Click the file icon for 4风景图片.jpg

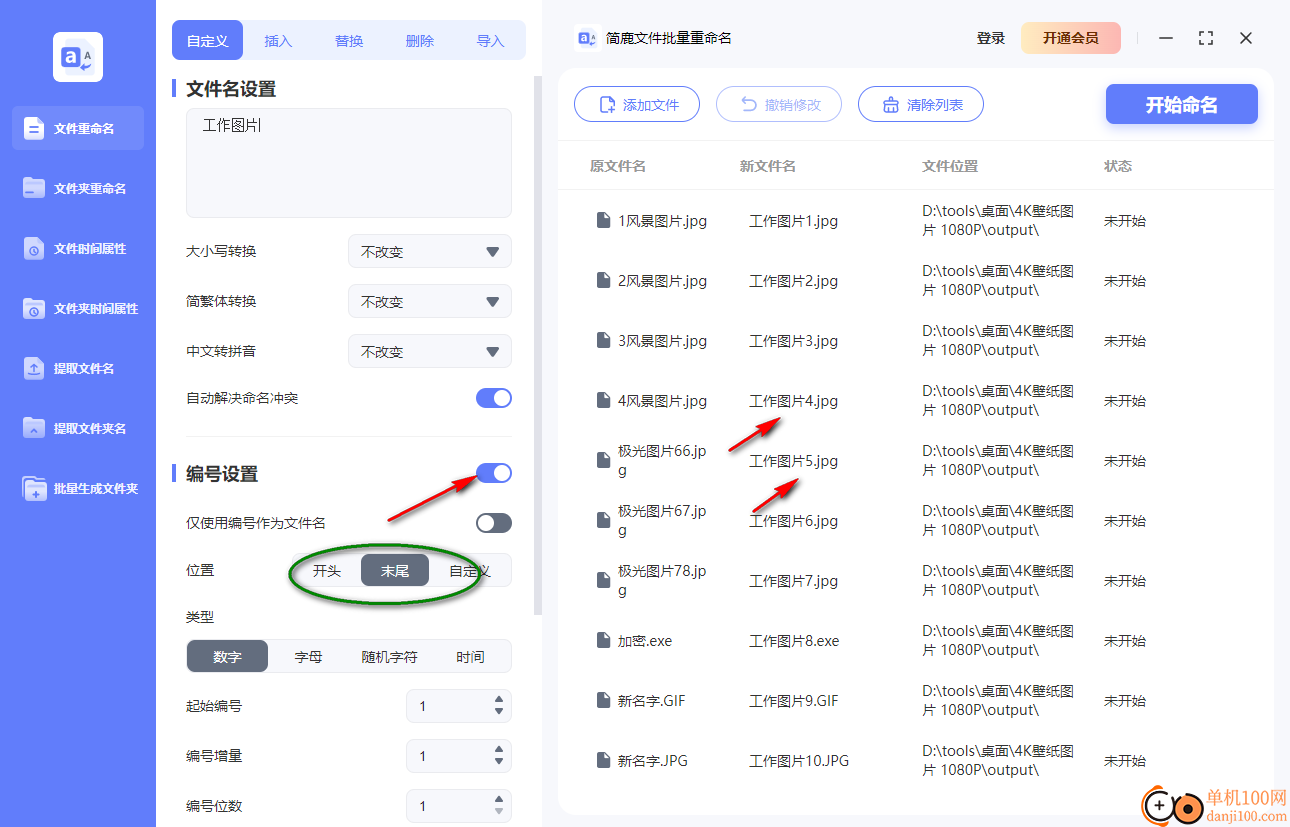point(603,400)
